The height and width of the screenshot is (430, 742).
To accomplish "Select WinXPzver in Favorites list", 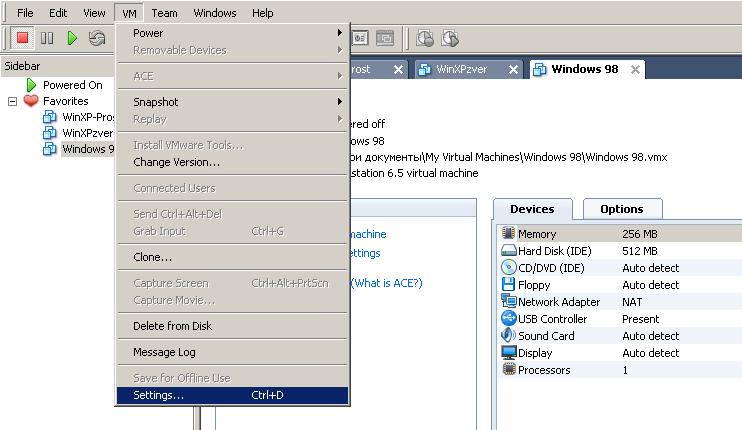I will [x=88, y=133].
